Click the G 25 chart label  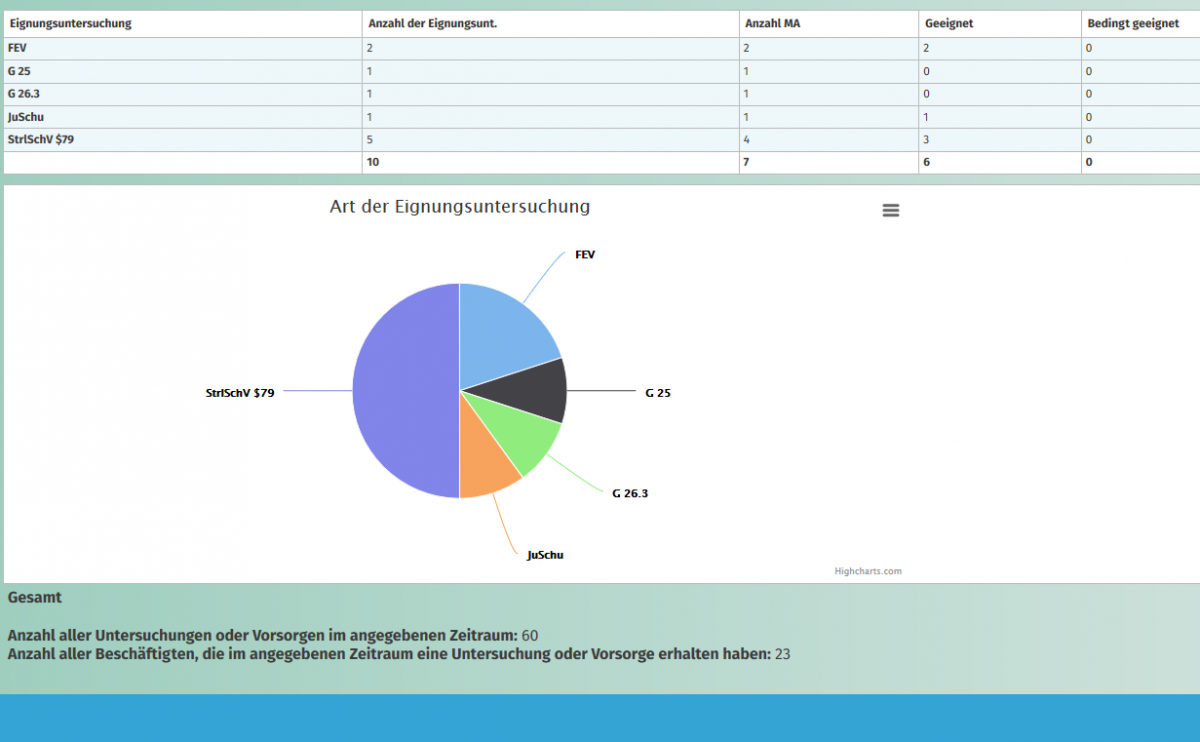coord(658,393)
